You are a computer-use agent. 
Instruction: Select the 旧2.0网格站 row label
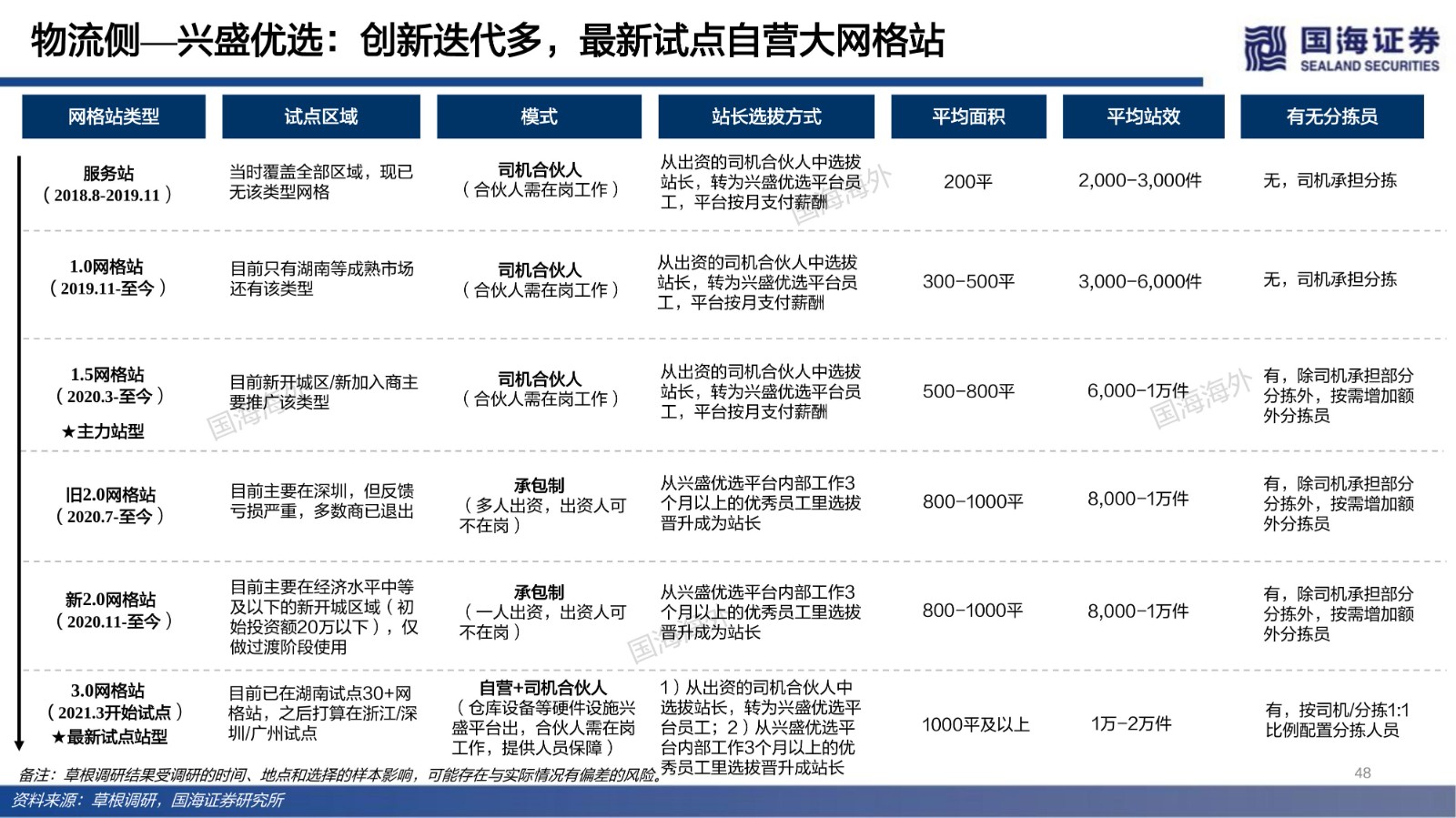point(109,505)
